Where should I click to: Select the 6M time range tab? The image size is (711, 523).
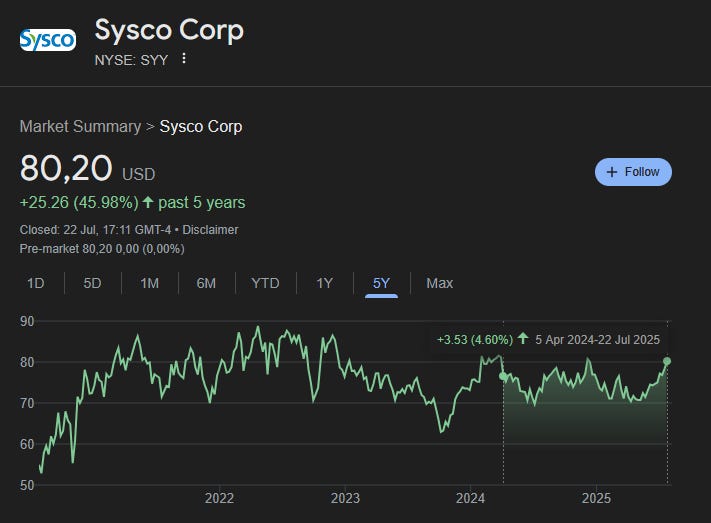[206, 283]
